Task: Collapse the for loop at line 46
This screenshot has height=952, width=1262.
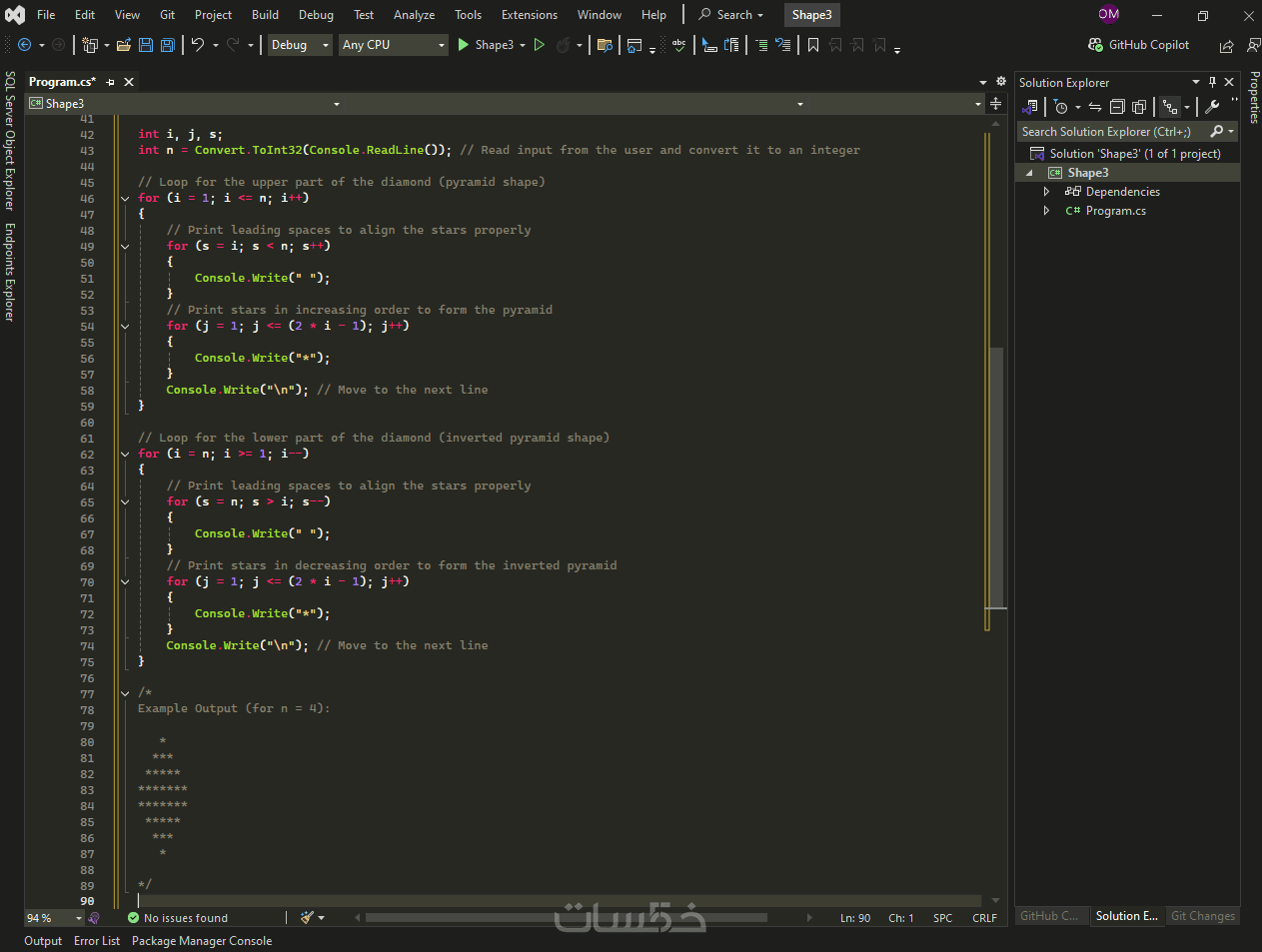Action: 125,199
